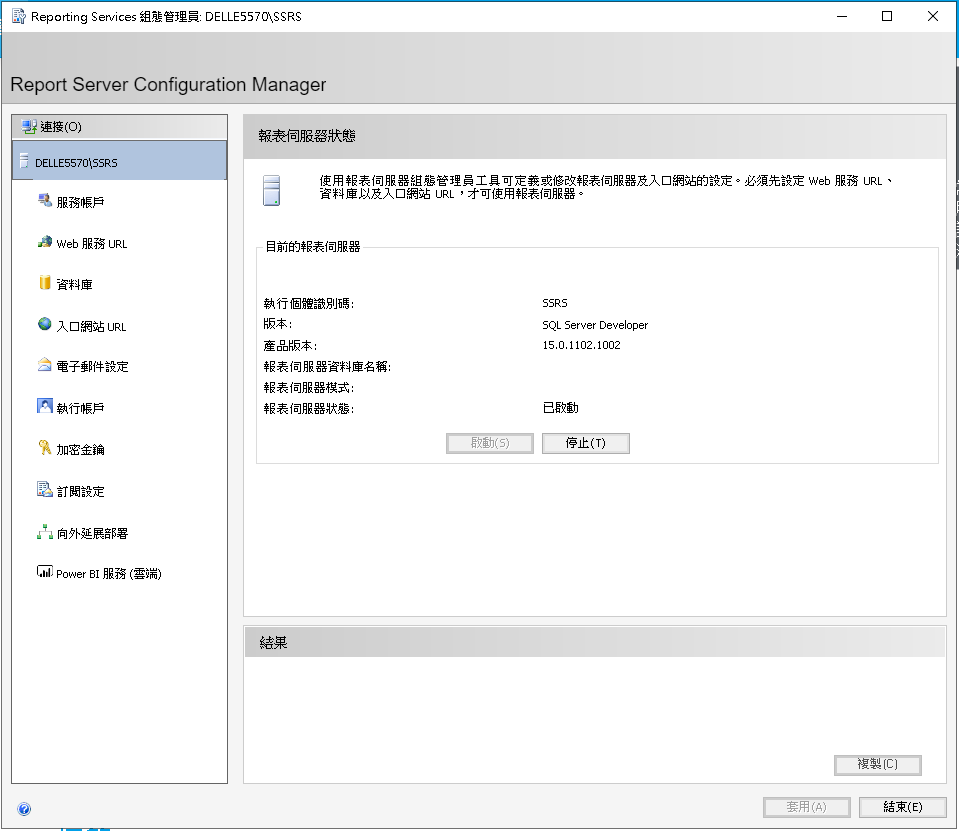This screenshot has width=959, height=831.
Task: Click the 連接(O) connect icon
Action: 29,127
